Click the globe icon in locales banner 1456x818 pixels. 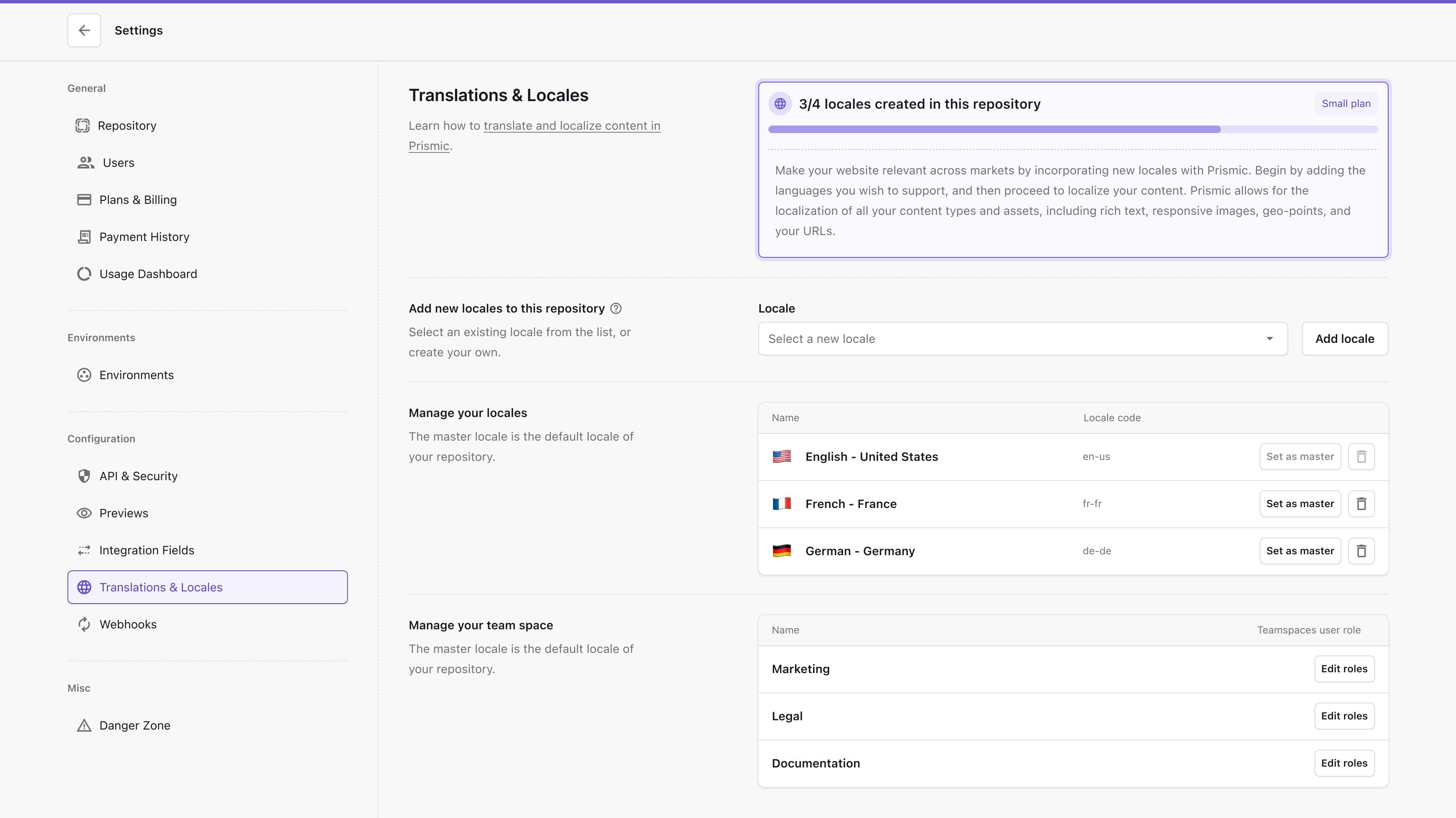[780, 103]
